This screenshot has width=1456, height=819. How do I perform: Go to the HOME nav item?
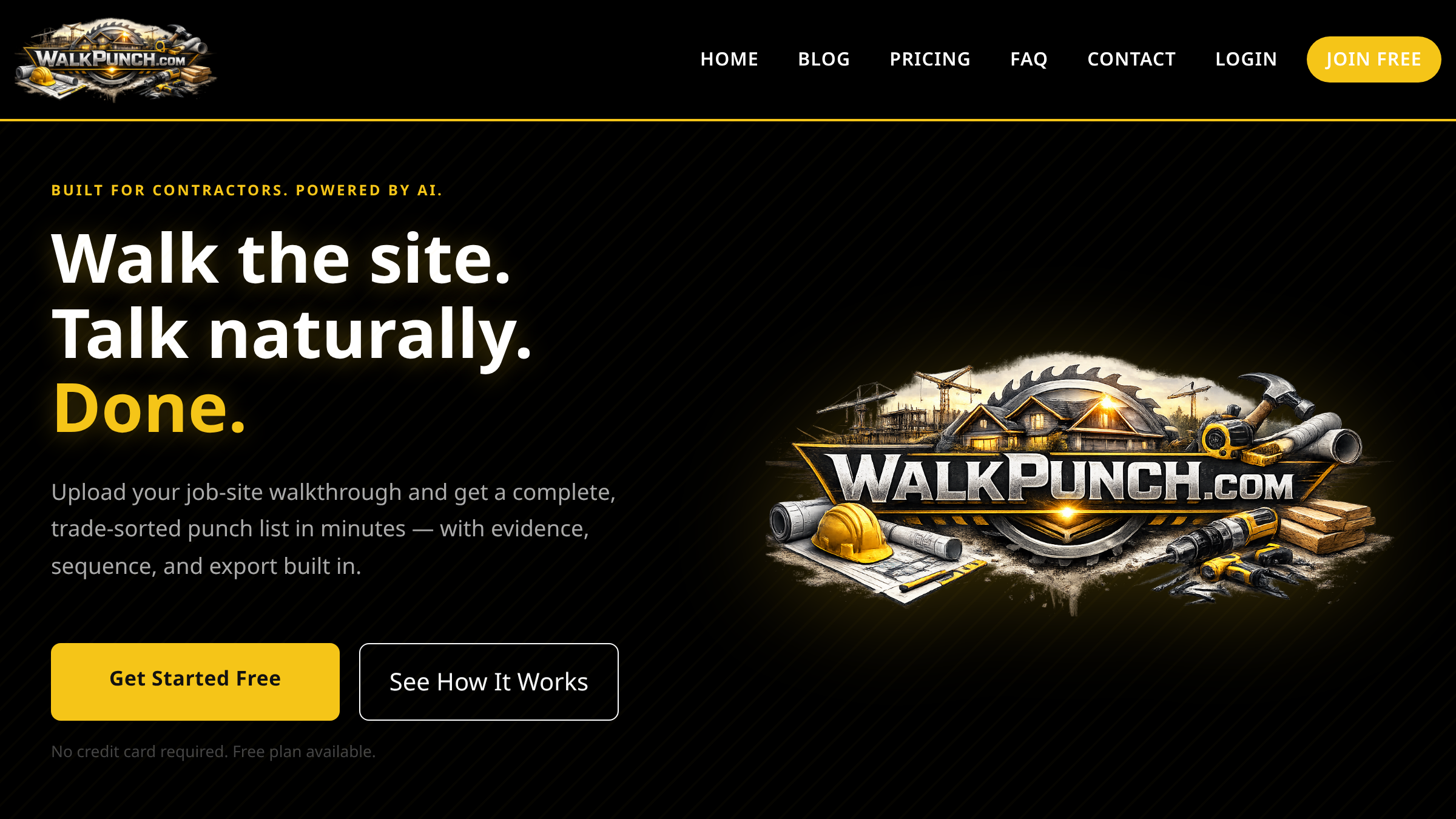[x=729, y=59]
